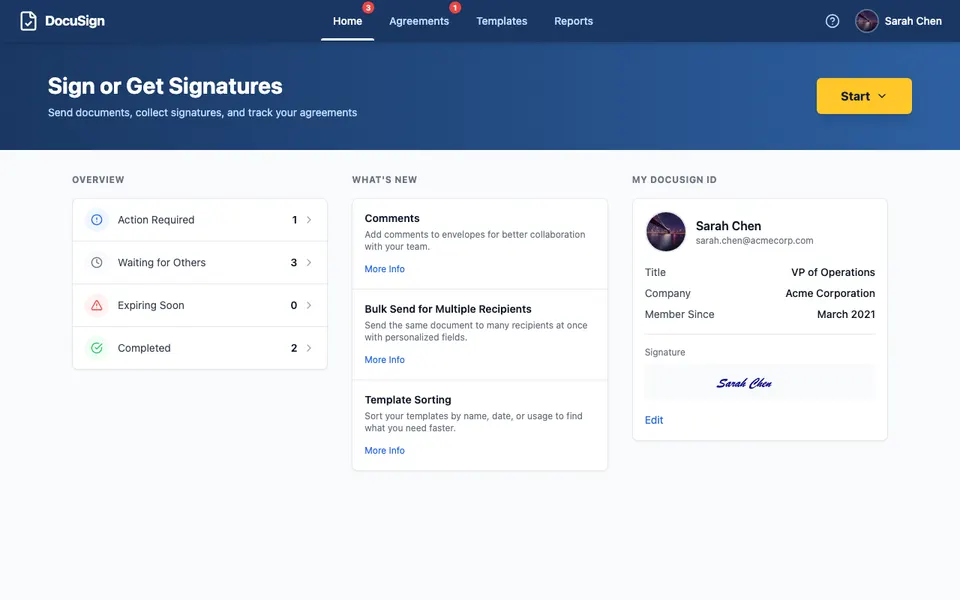Viewport: 960px width, 600px height.
Task: Open the Templates tab
Action: tap(501, 21)
